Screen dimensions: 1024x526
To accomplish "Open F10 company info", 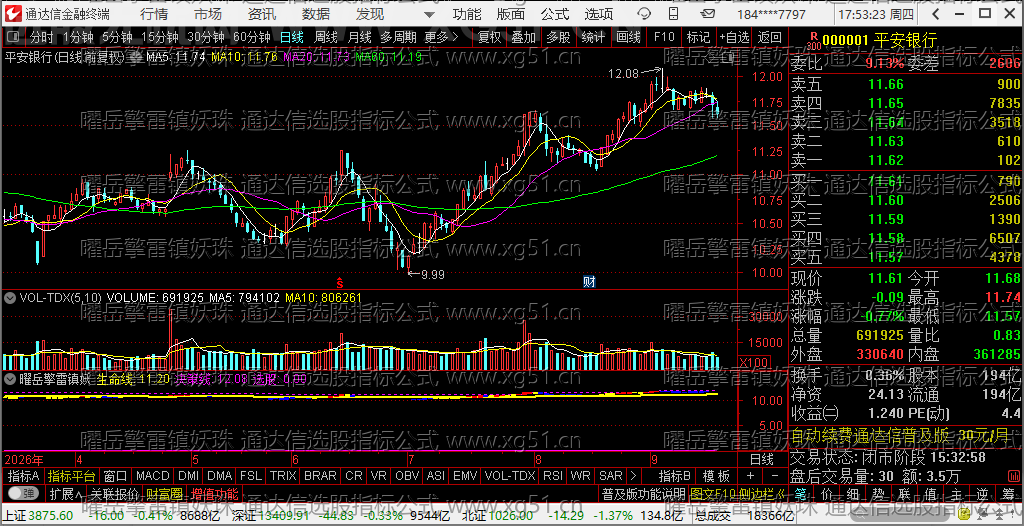I will click(664, 38).
